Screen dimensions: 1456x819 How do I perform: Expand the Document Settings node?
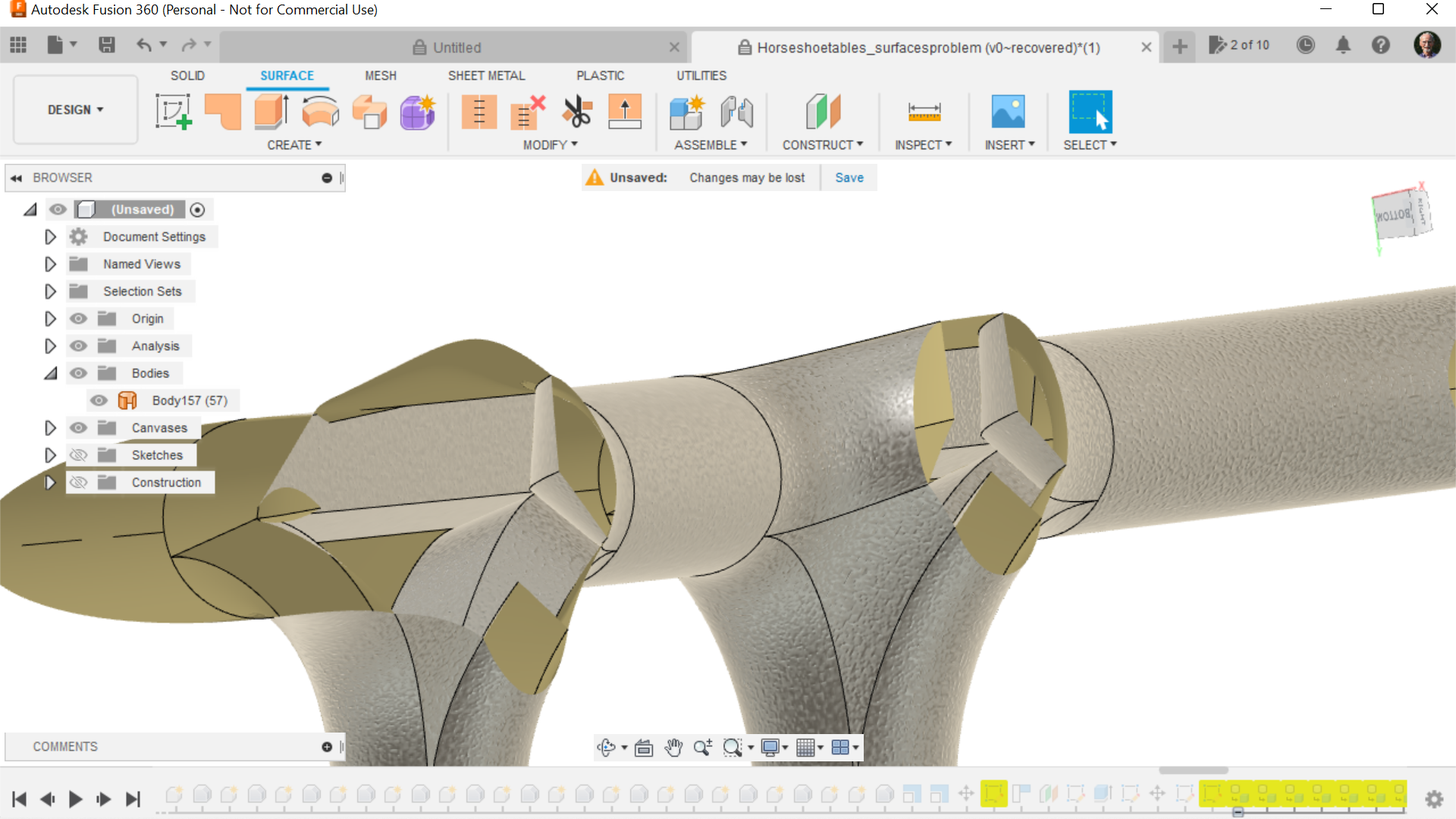point(50,237)
